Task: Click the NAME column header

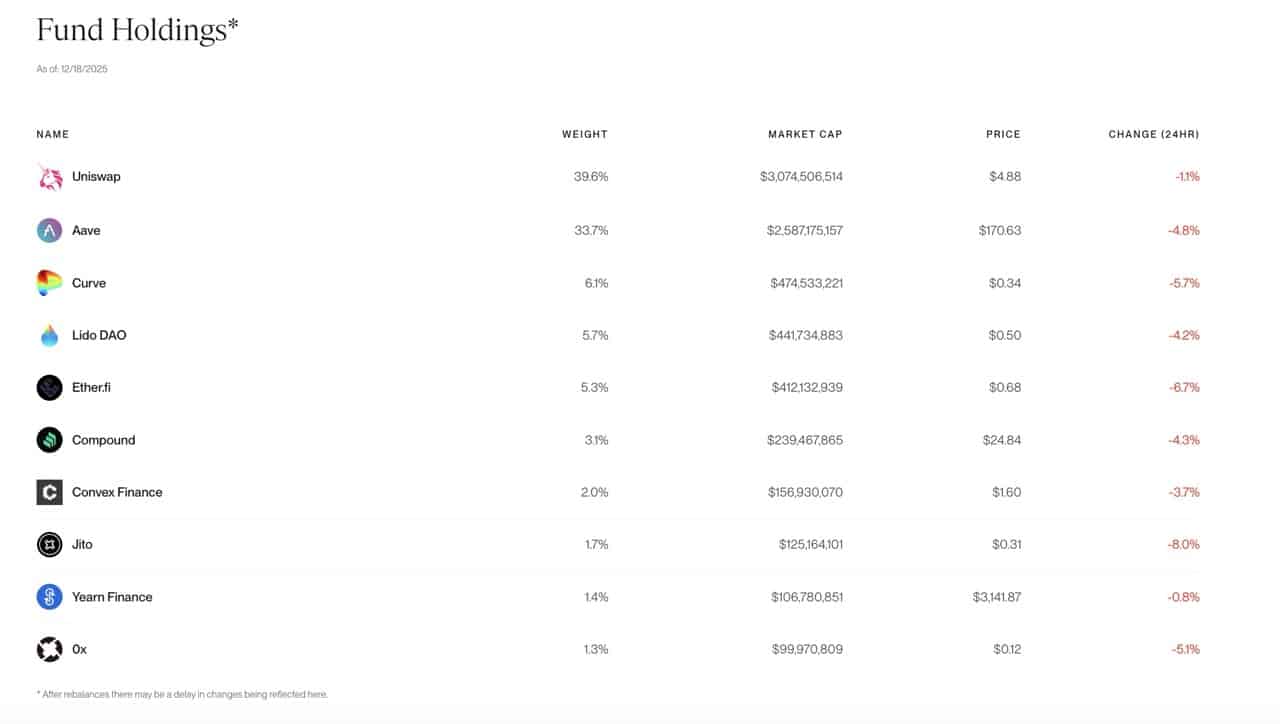Action: coord(52,134)
